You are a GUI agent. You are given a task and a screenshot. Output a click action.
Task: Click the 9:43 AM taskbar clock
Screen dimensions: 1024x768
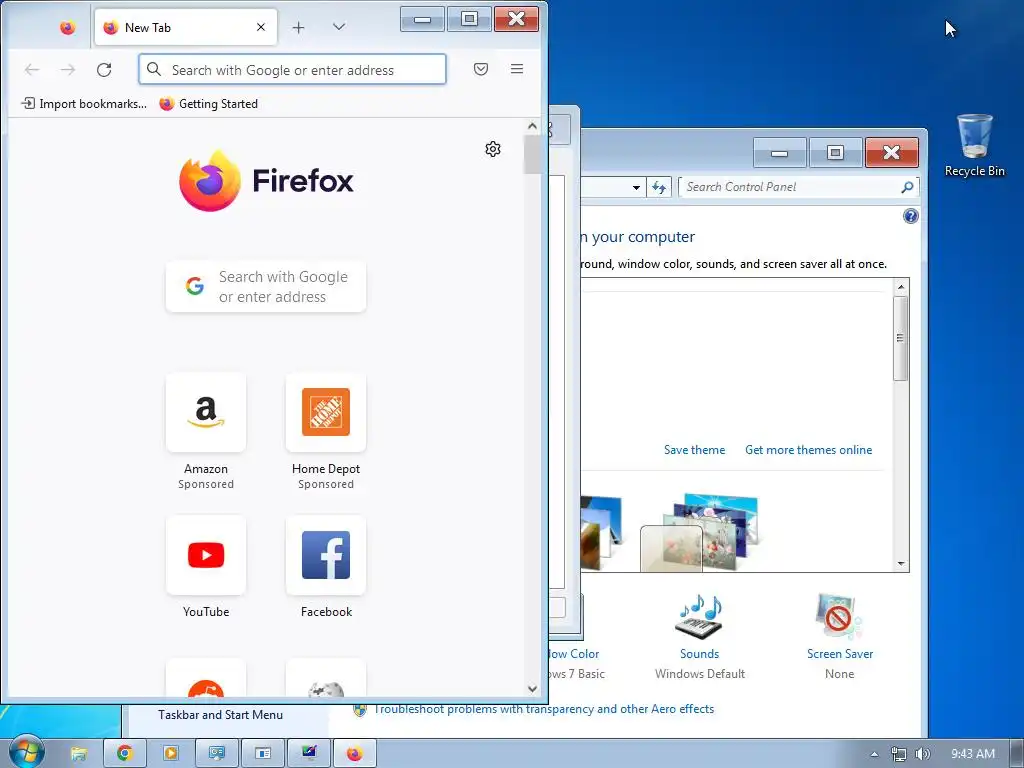click(972, 754)
